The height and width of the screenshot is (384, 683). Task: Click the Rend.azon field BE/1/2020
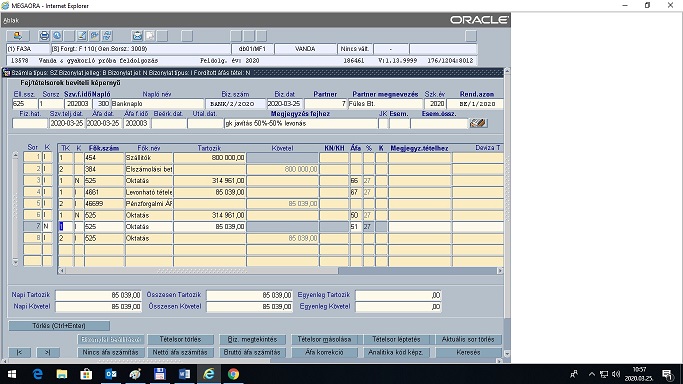(475, 104)
